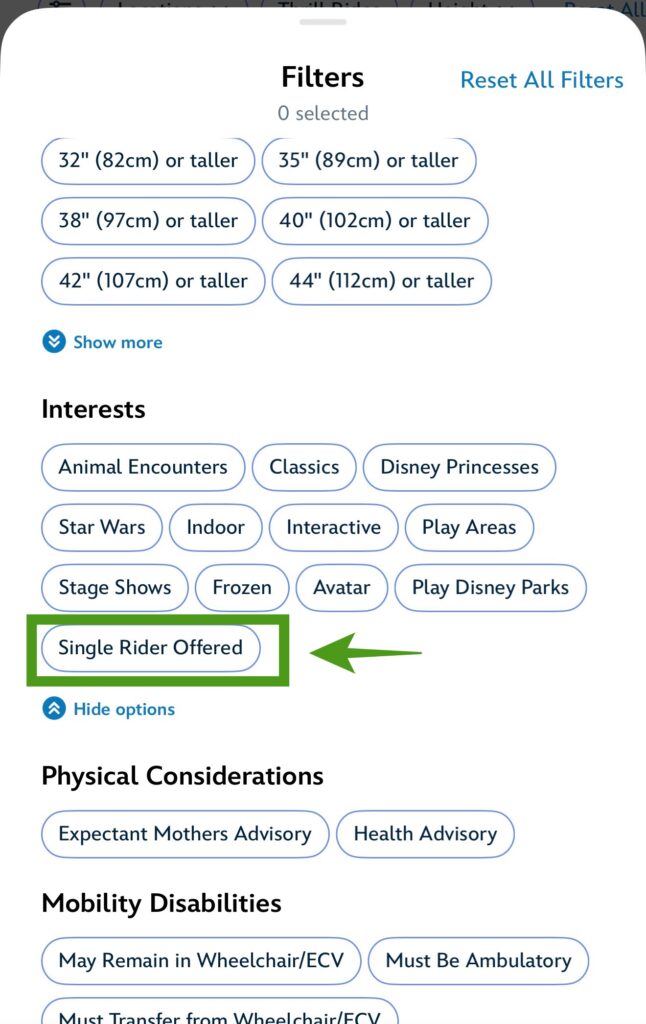Enable the Disney Princesses filter
Viewport: 646px width, 1024px height.
(459, 467)
